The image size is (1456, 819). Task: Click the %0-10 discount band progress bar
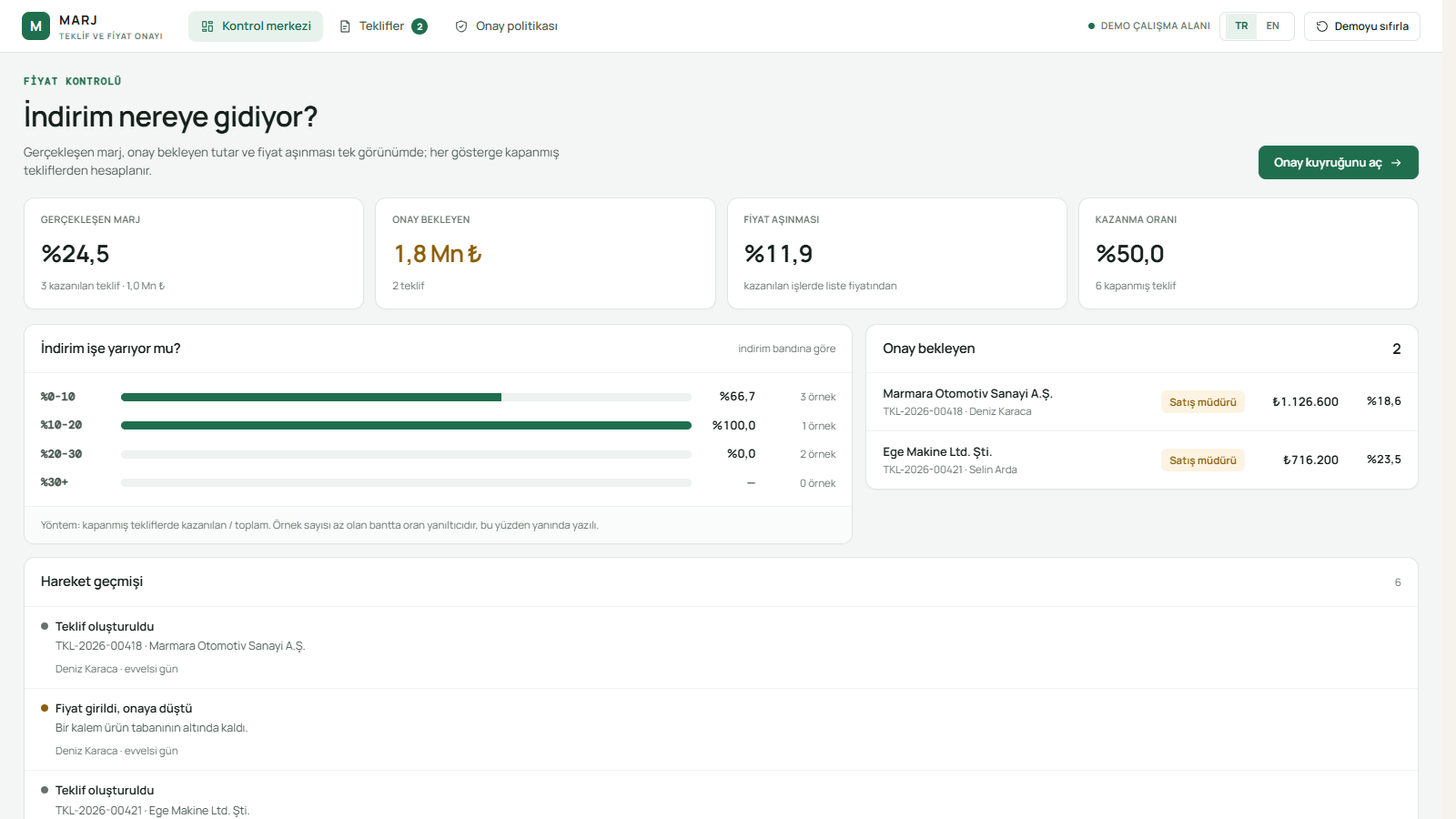pos(406,397)
